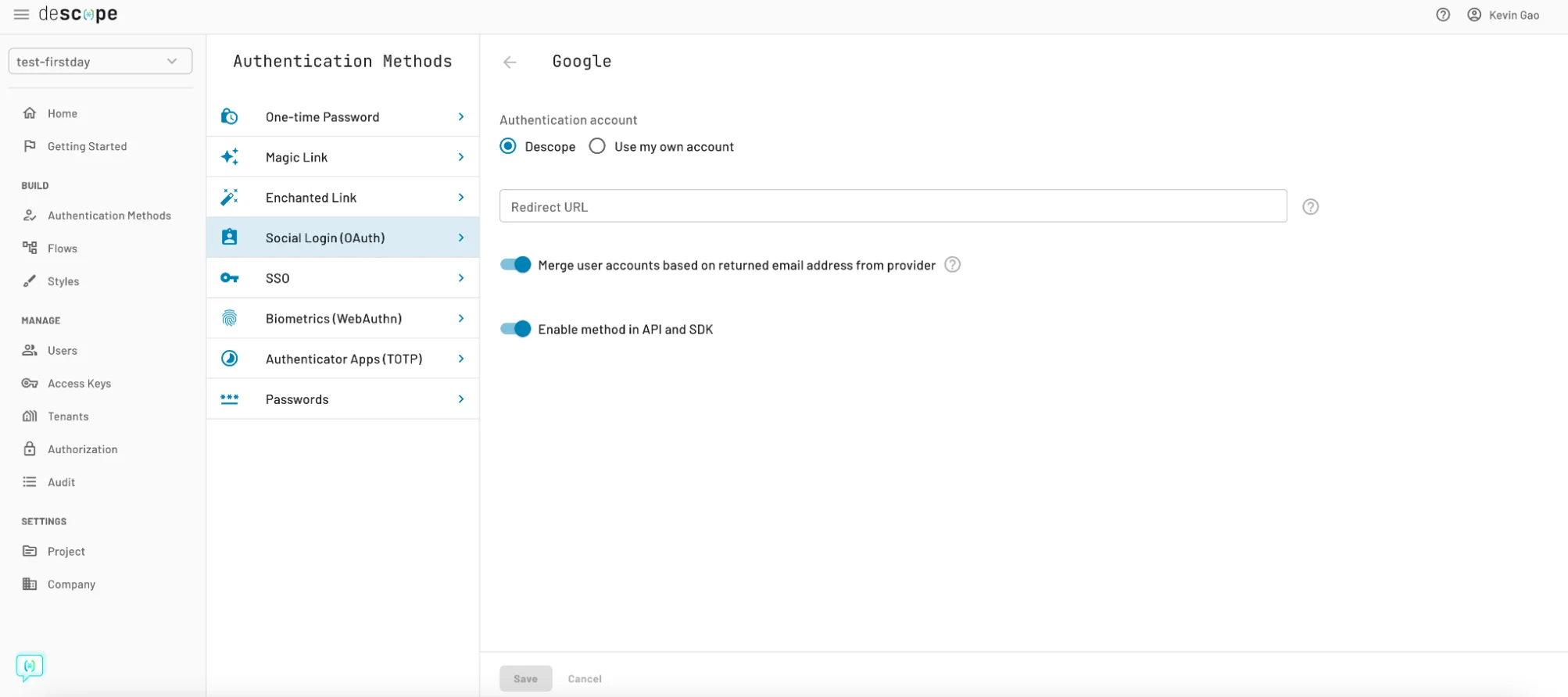1568x697 pixels.
Task: Expand Enchanted Link chevron
Action: pyautogui.click(x=461, y=198)
